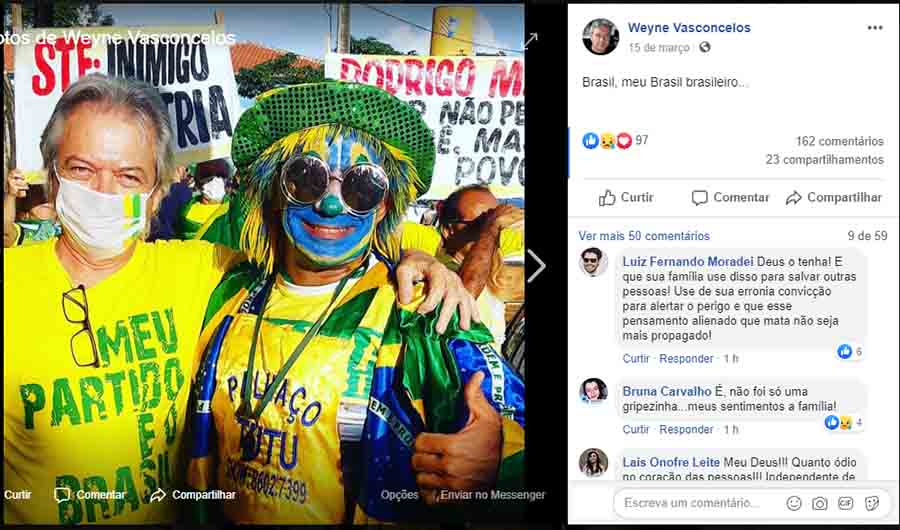This screenshot has width=900, height=530.
Task: Open Compartilhar menu under the post
Action: coord(833,198)
